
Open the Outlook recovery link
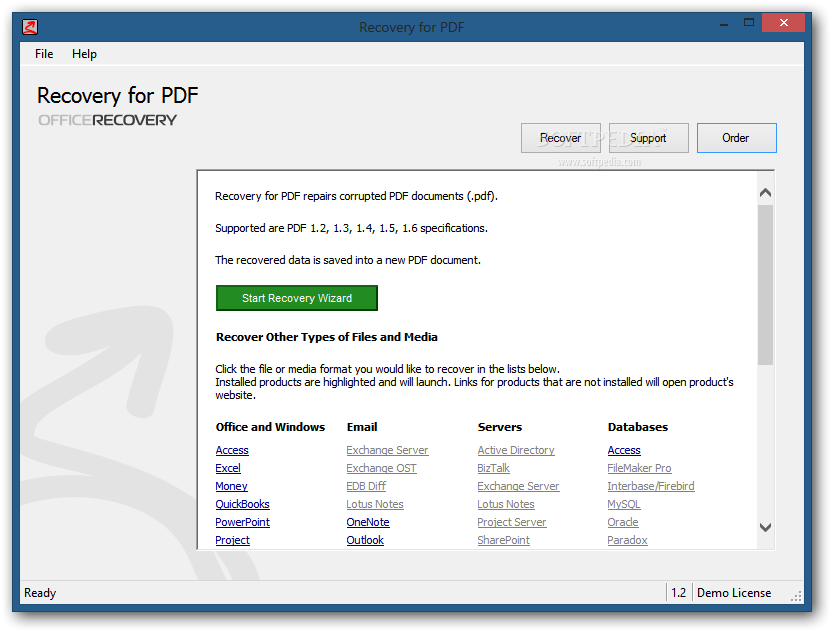pos(365,540)
